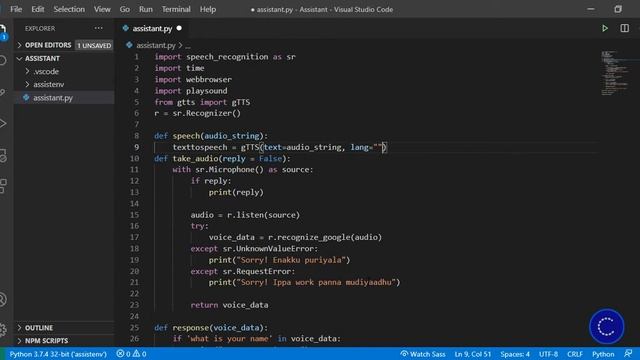This screenshot has width=640, height=360.
Task: Click line number 25 in gutter
Action: [x=134, y=327]
